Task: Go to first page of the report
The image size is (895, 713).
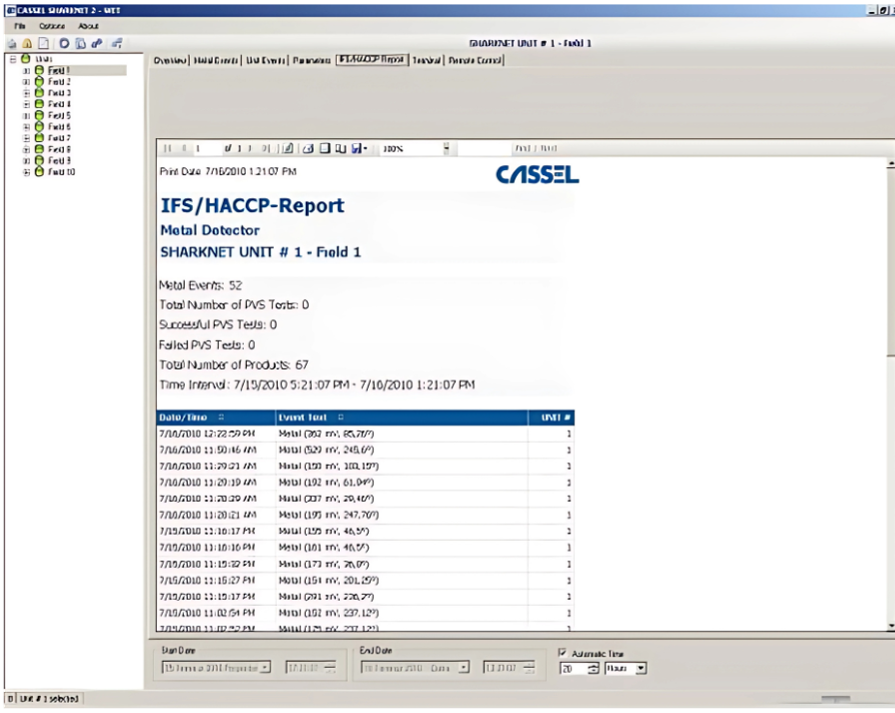Action: pos(168,148)
